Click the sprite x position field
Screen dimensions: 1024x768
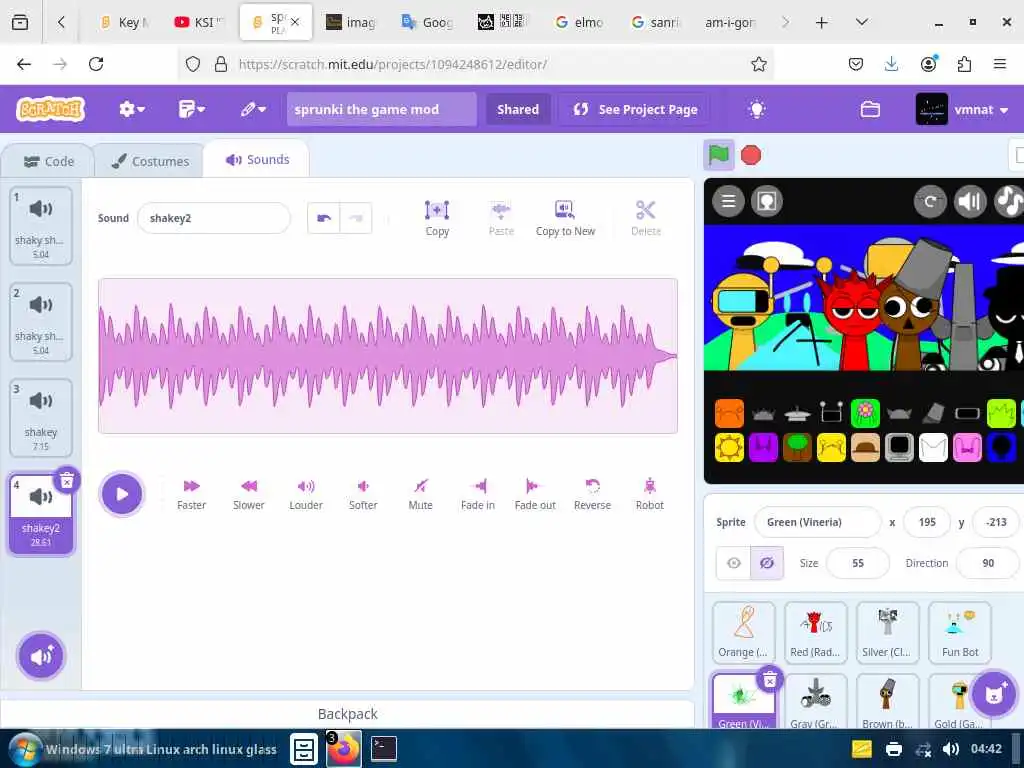point(927,522)
